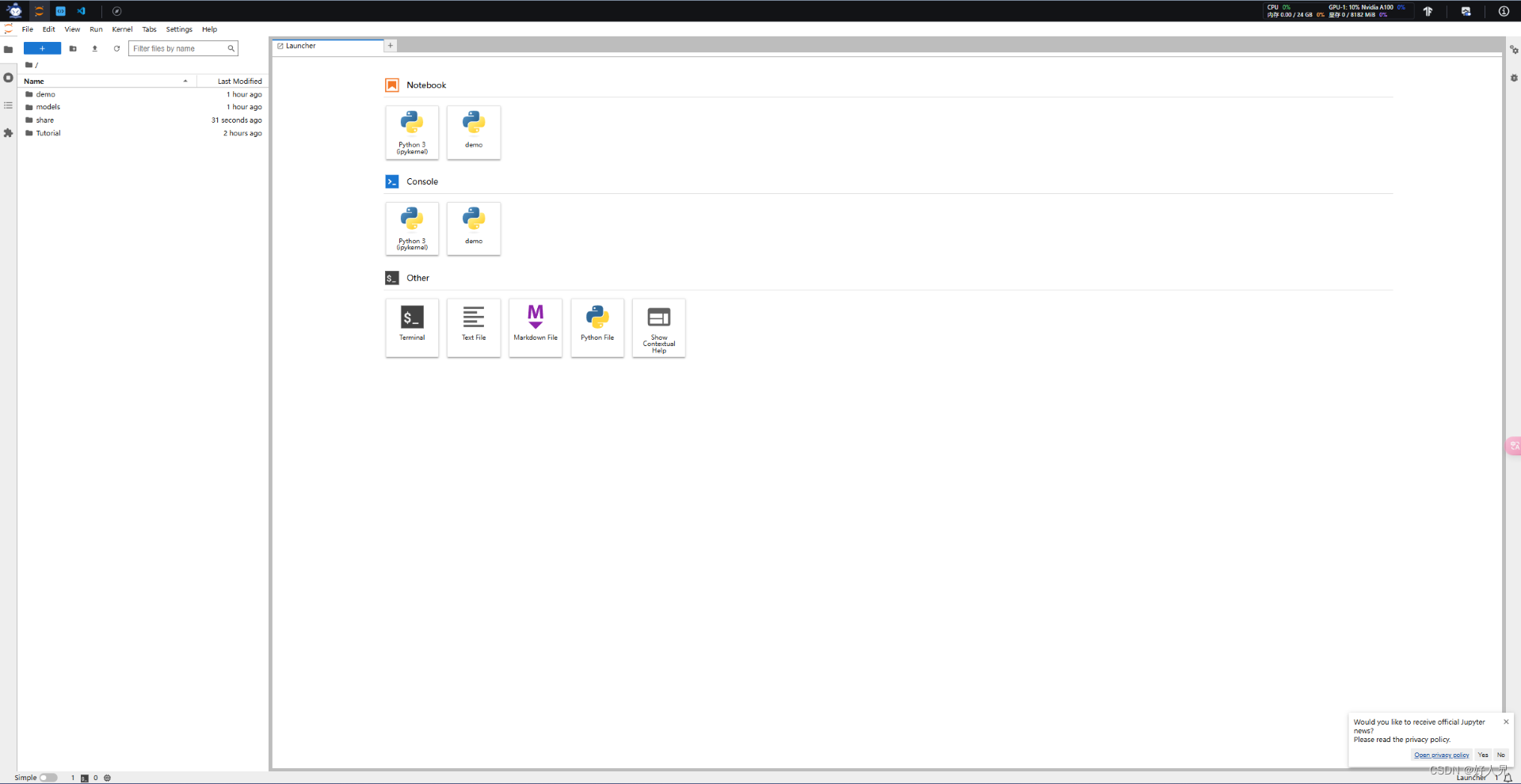Open the Property Inspector gears icon
The height and width of the screenshot is (784, 1521).
[1513, 50]
